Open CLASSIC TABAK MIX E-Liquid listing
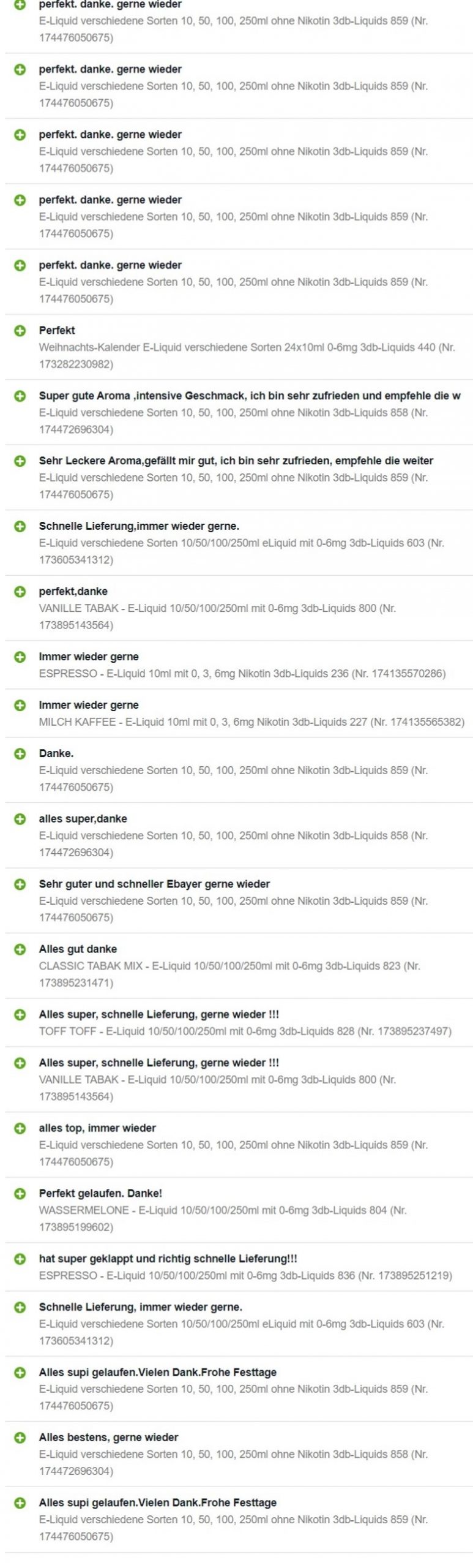Viewport: 473px width, 1568px height. pos(229,974)
